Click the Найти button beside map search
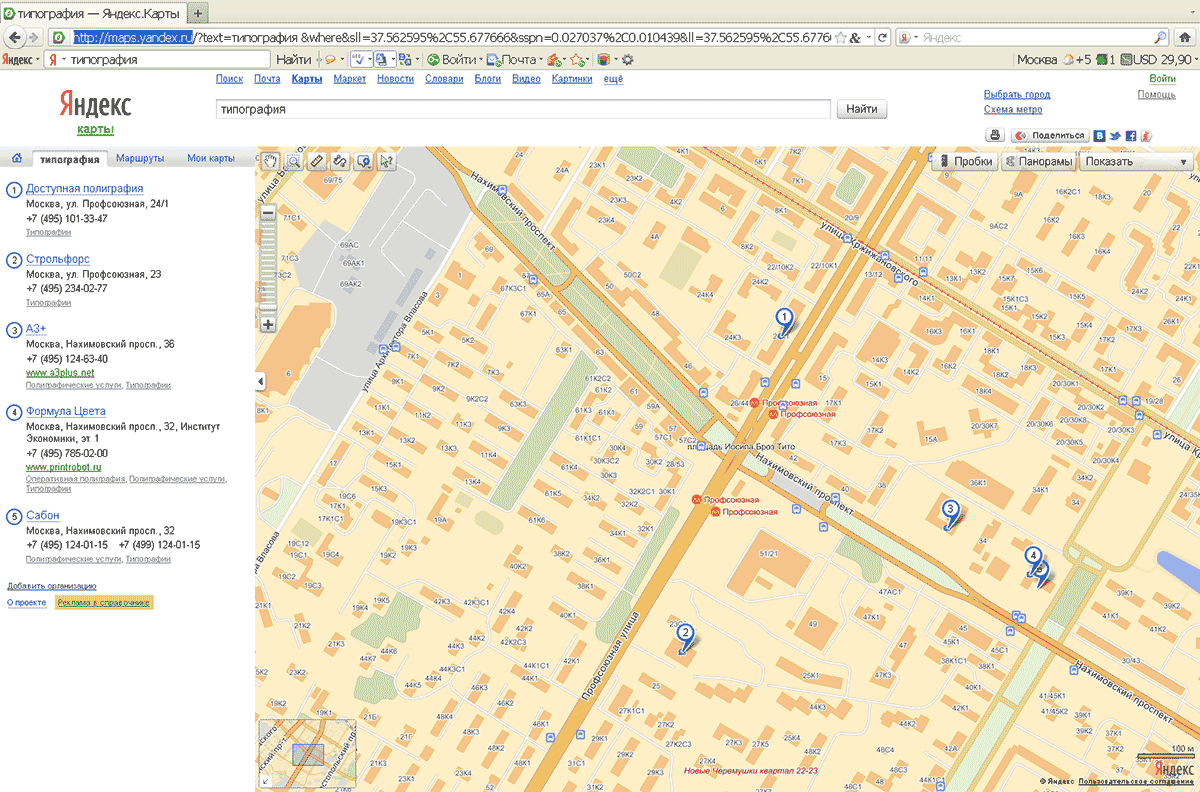Screen dimensions: 1200x792 [861, 109]
